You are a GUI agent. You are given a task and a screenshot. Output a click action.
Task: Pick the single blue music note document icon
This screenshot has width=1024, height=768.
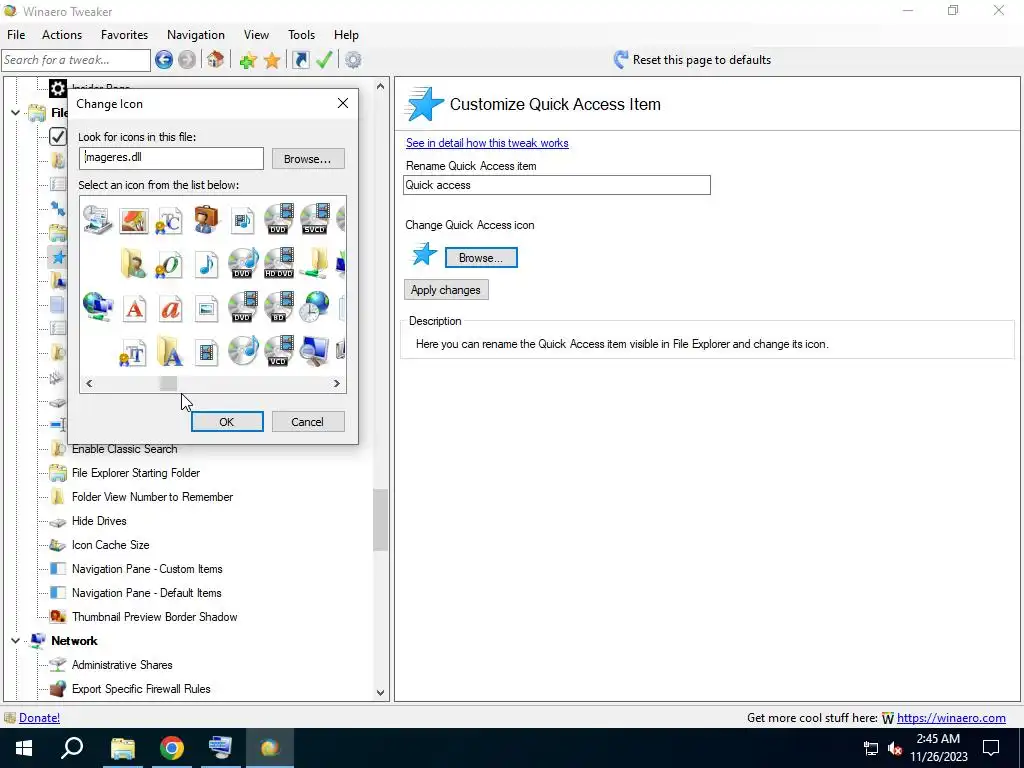[206, 264]
